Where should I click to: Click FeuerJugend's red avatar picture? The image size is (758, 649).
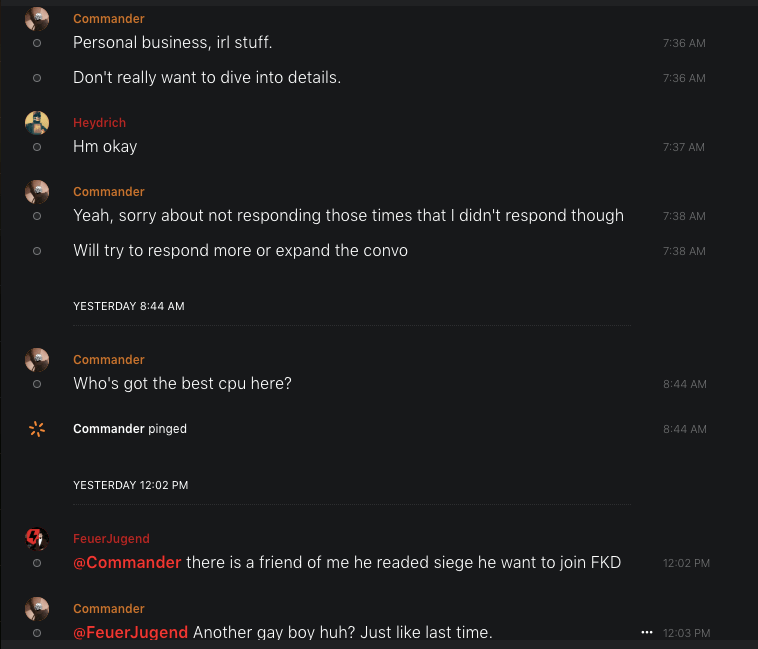coord(37,539)
